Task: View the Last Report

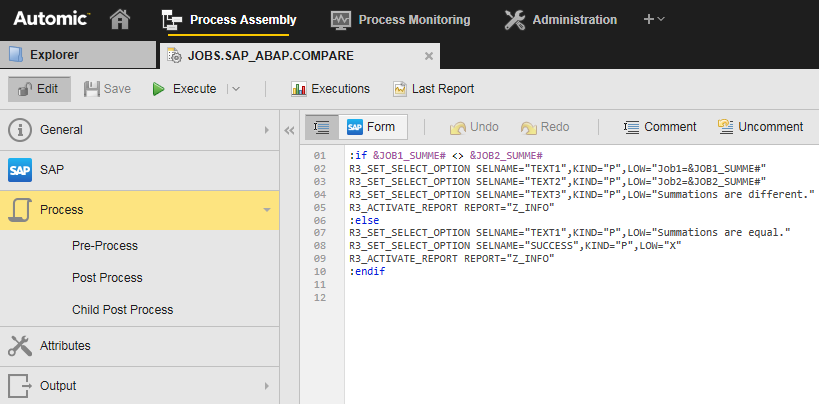Action: 433,89
